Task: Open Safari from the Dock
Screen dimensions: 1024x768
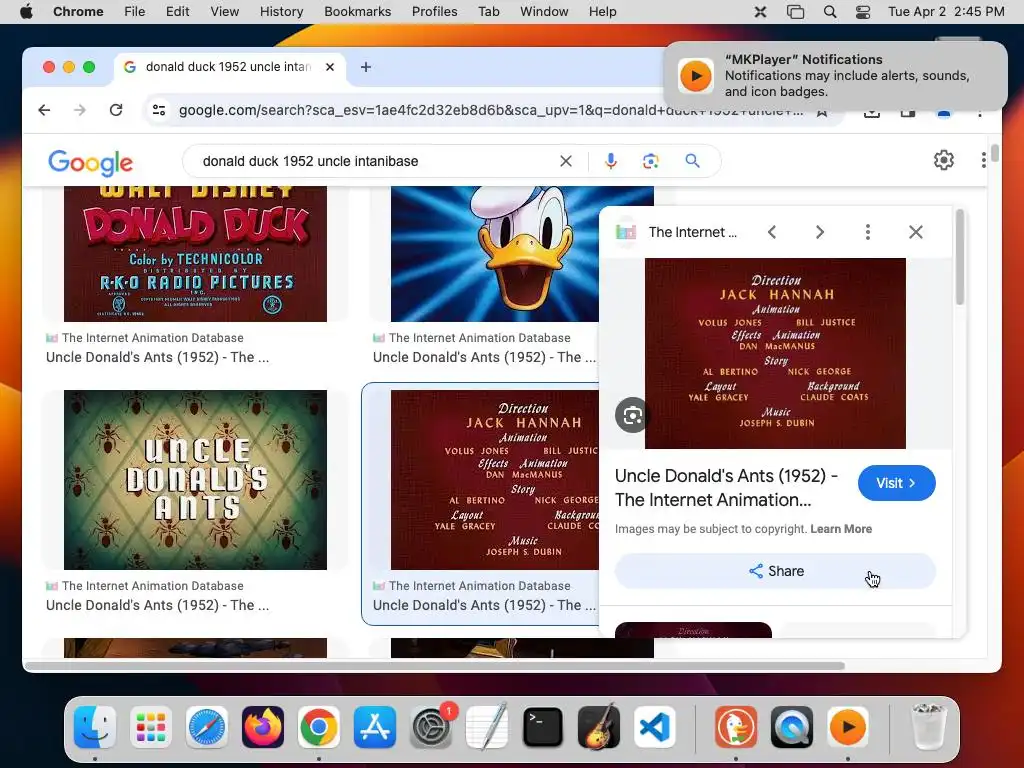Action: [x=207, y=727]
